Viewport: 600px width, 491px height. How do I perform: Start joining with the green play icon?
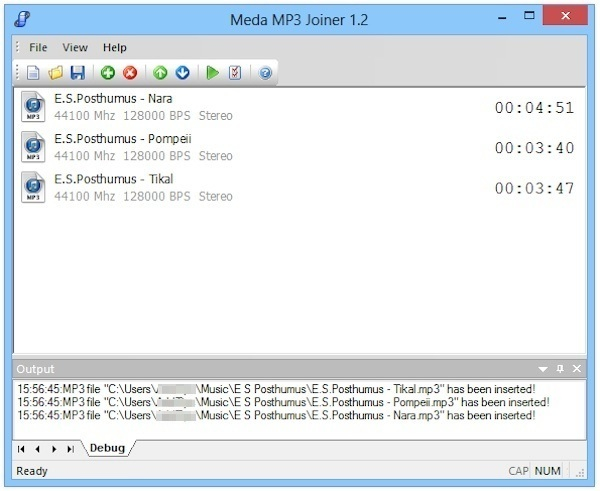tap(212, 72)
